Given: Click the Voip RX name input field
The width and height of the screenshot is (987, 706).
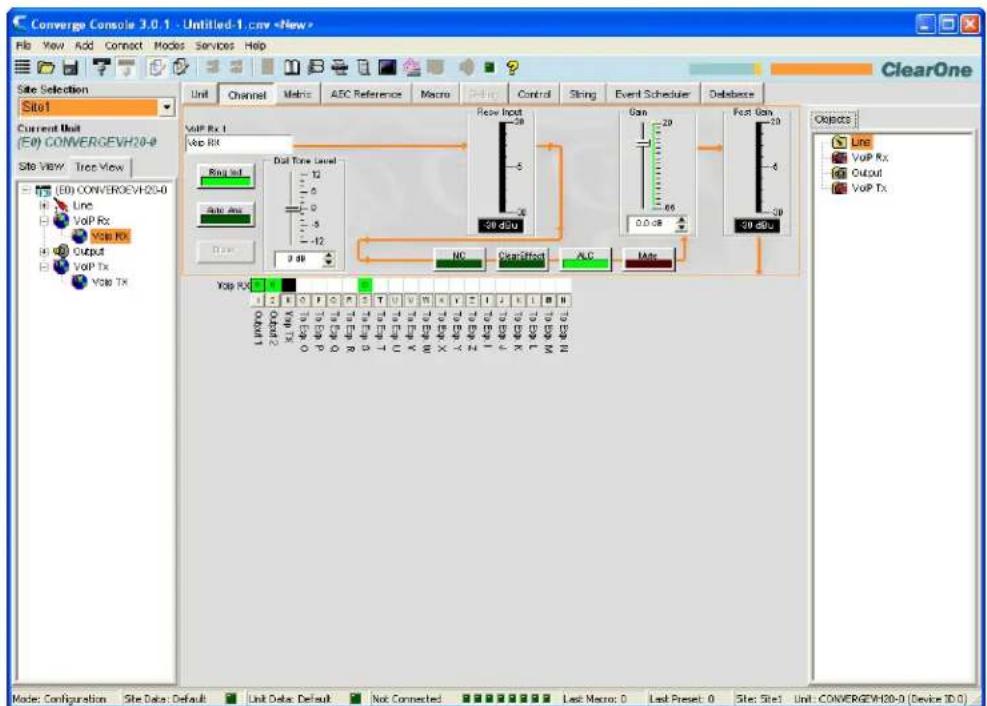Looking at the screenshot, I should click(239, 143).
